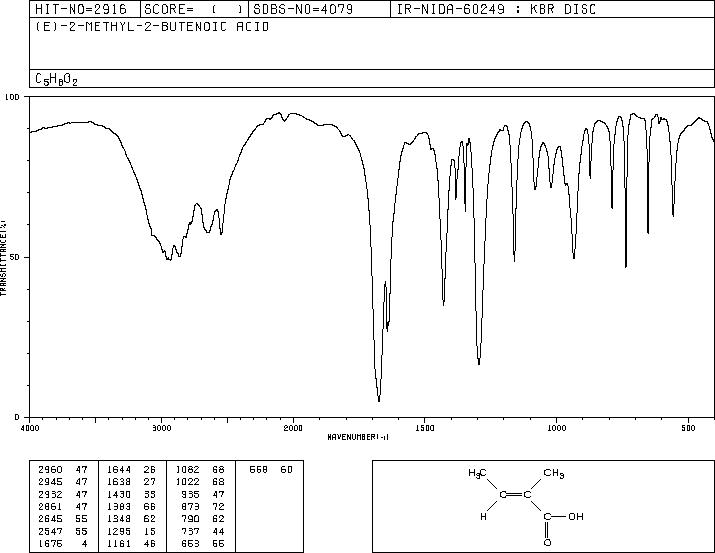Select the 2945 peak table entry

point(63,482)
